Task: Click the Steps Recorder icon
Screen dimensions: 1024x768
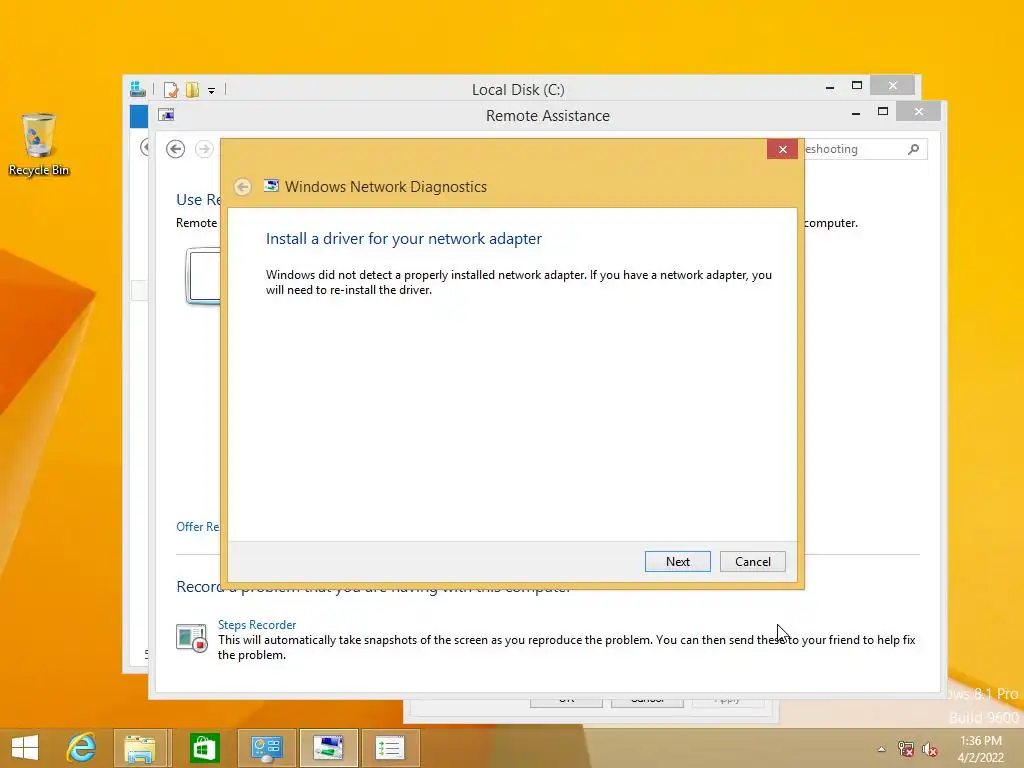Action: [x=191, y=637]
